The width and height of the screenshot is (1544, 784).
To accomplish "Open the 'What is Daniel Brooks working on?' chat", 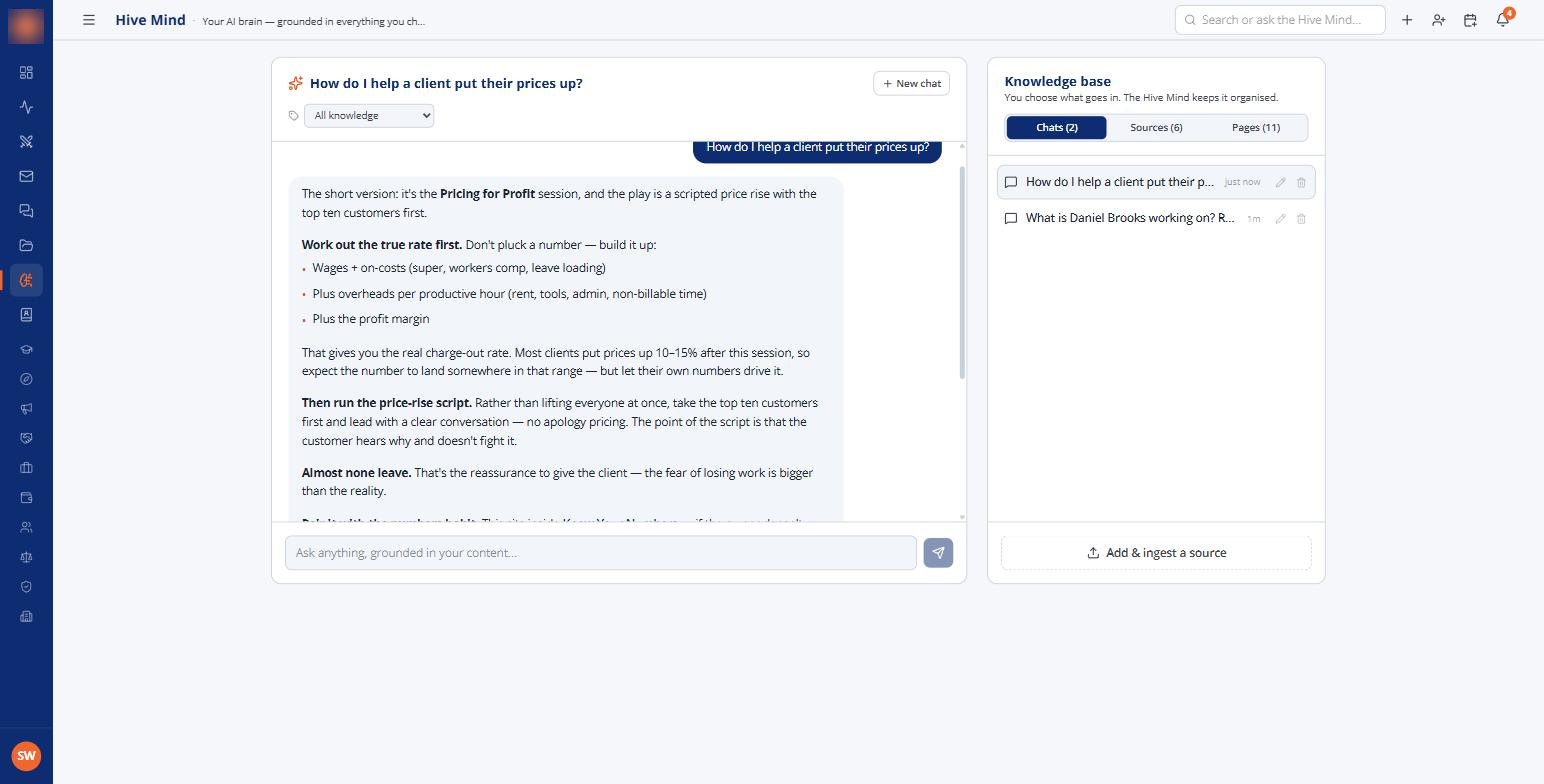I will click(1130, 218).
